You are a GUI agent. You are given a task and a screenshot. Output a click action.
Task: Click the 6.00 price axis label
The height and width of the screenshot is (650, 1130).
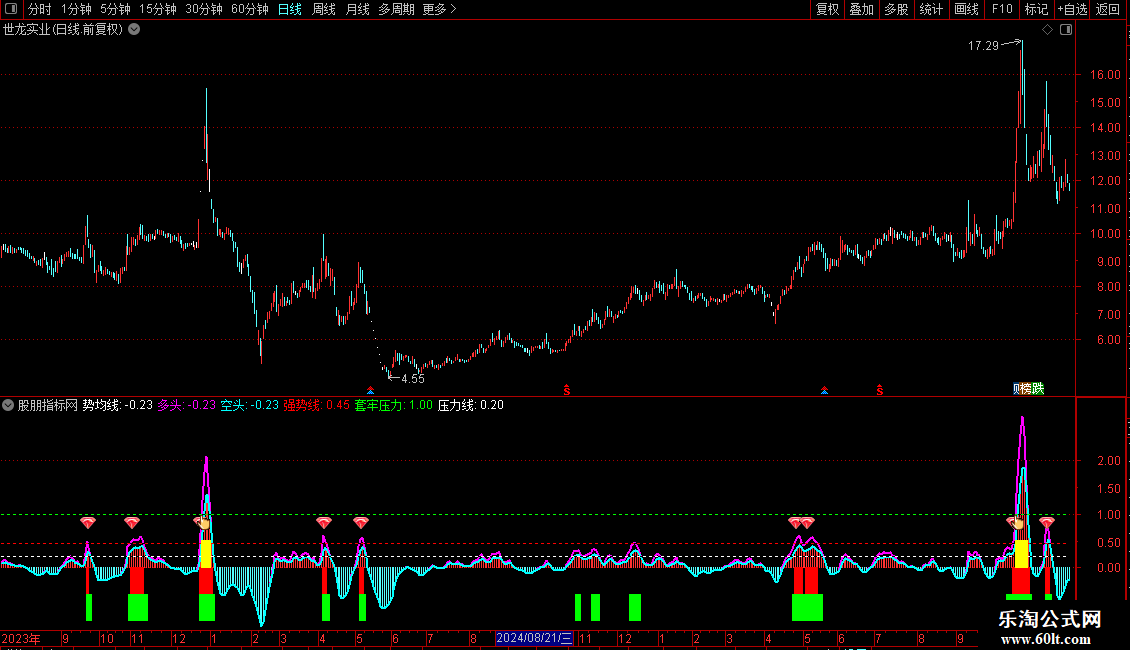point(1108,340)
